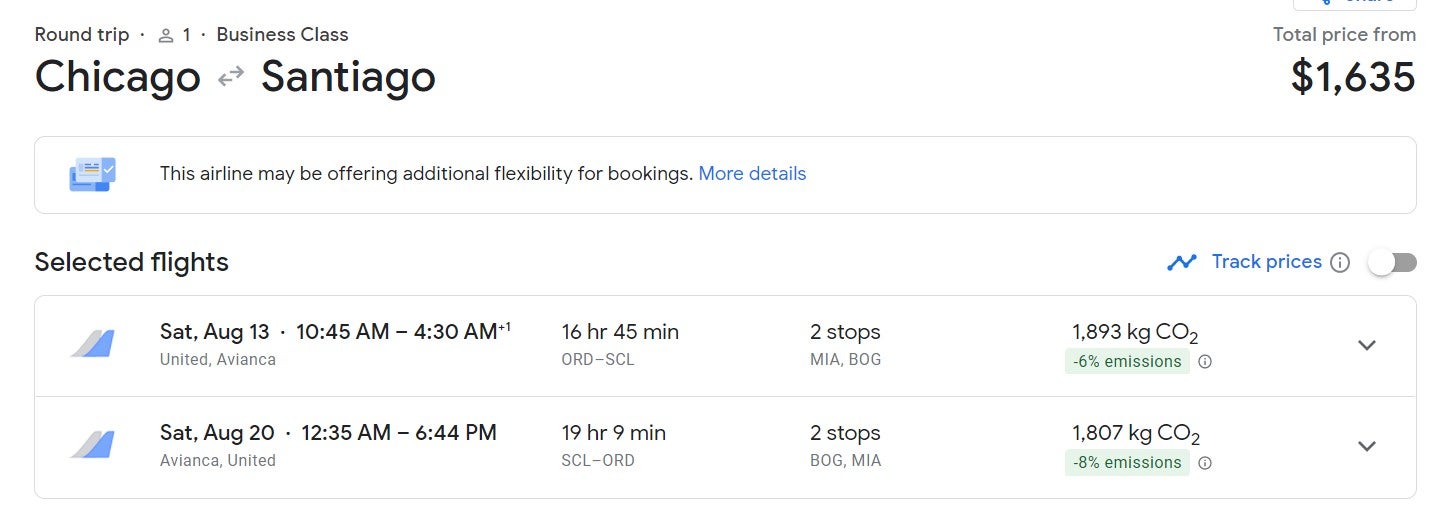Click the -6% emissions info icon
This screenshot has height=523, width=1441.
[x=1205, y=362]
